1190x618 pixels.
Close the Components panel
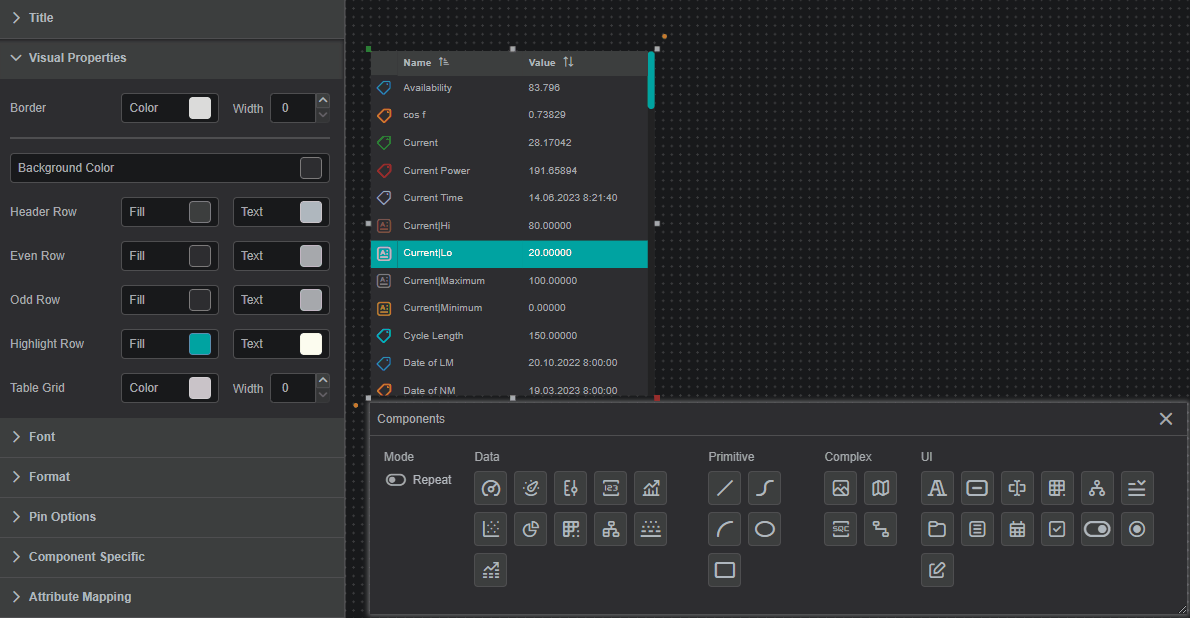pyautogui.click(x=1166, y=419)
